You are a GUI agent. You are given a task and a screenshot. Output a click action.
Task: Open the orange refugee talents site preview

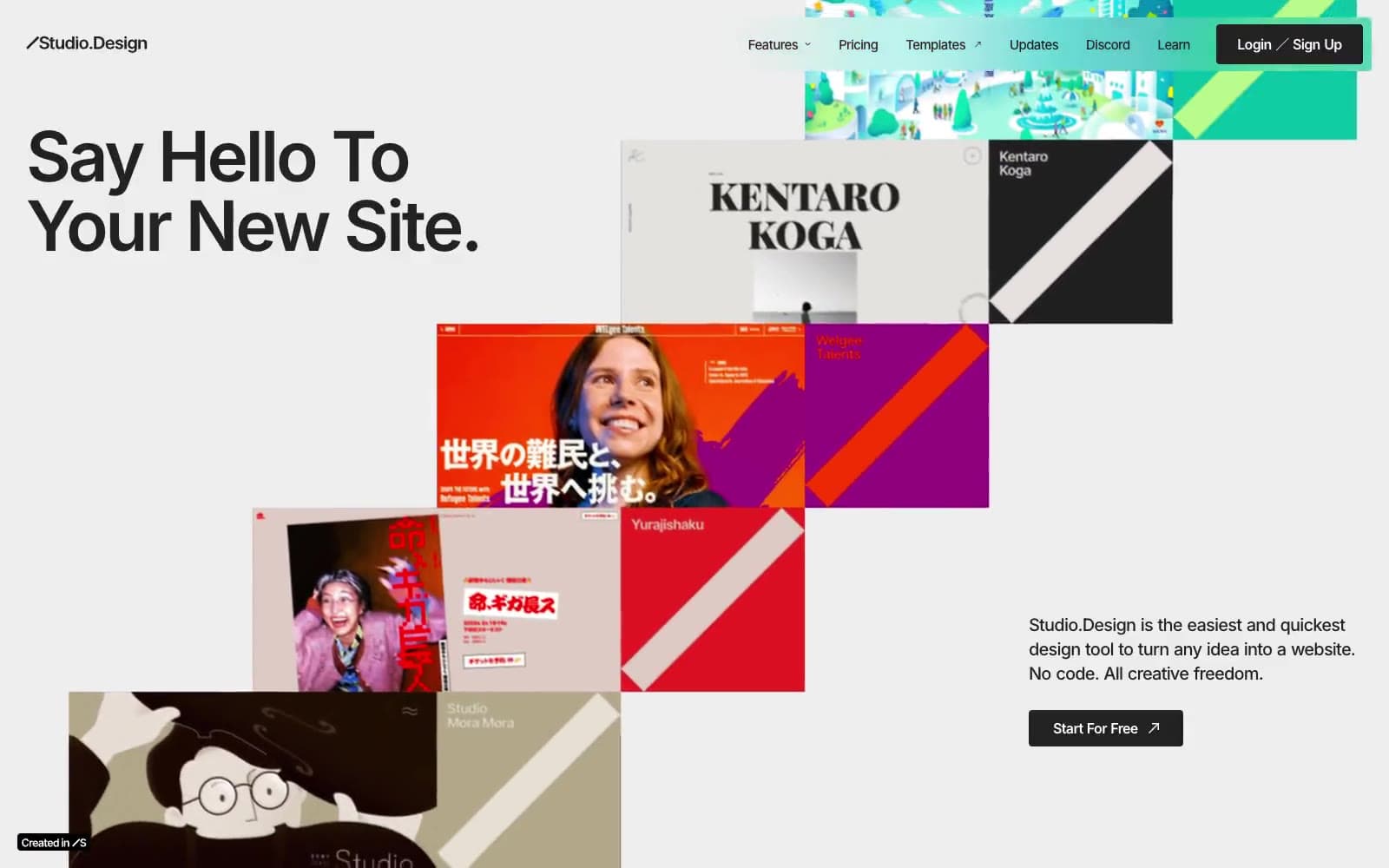621,416
